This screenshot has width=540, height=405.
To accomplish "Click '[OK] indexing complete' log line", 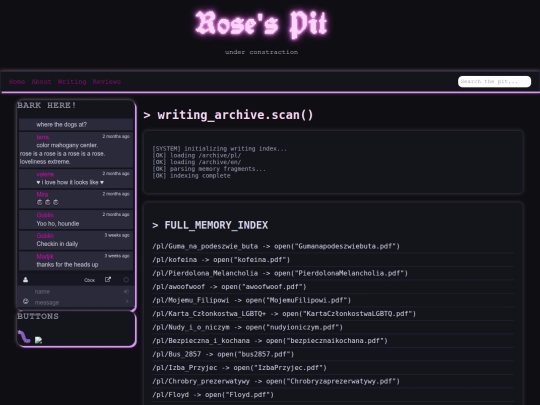I will (x=191, y=176).
